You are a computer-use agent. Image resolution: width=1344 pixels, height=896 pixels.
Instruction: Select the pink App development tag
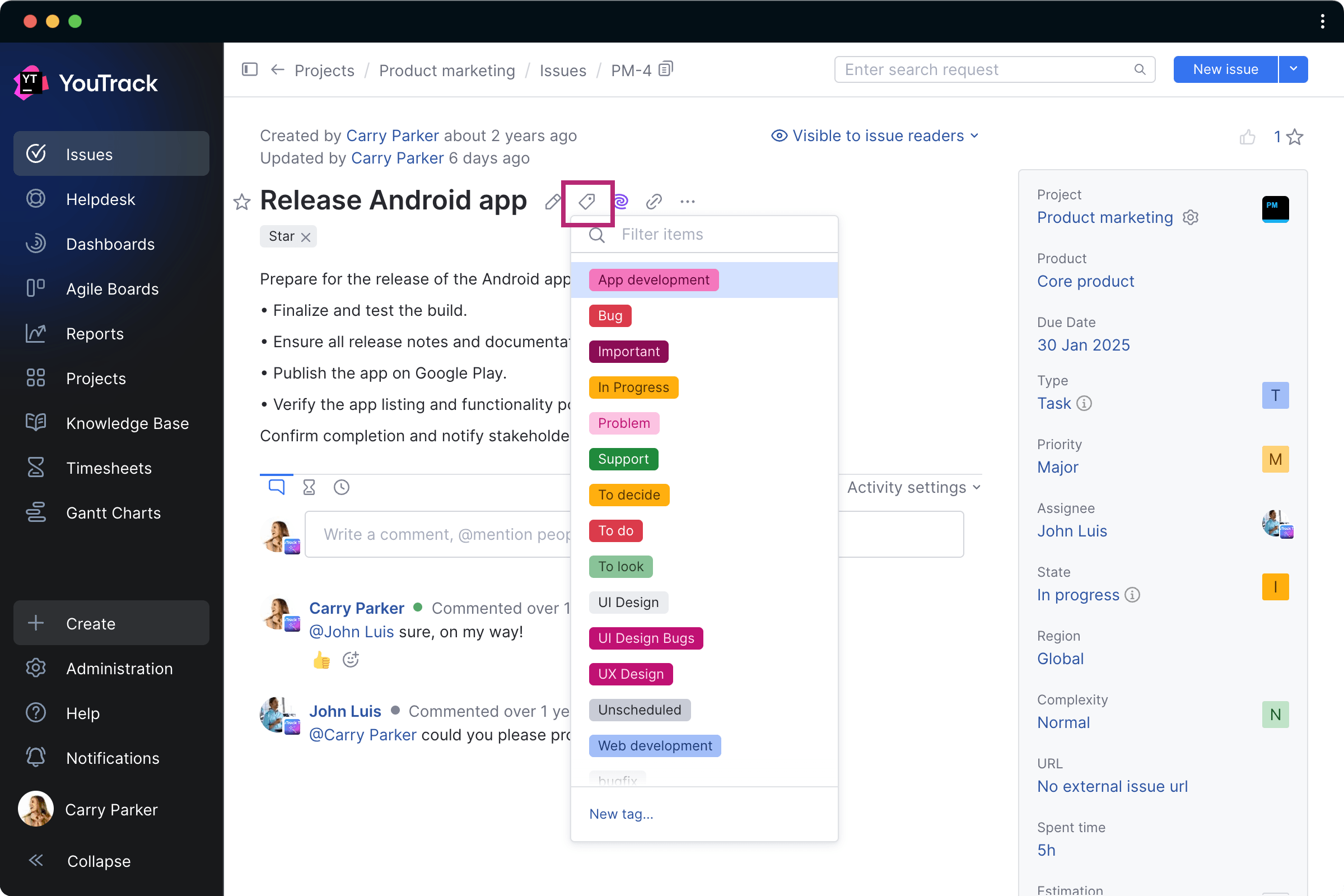click(653, 279)
